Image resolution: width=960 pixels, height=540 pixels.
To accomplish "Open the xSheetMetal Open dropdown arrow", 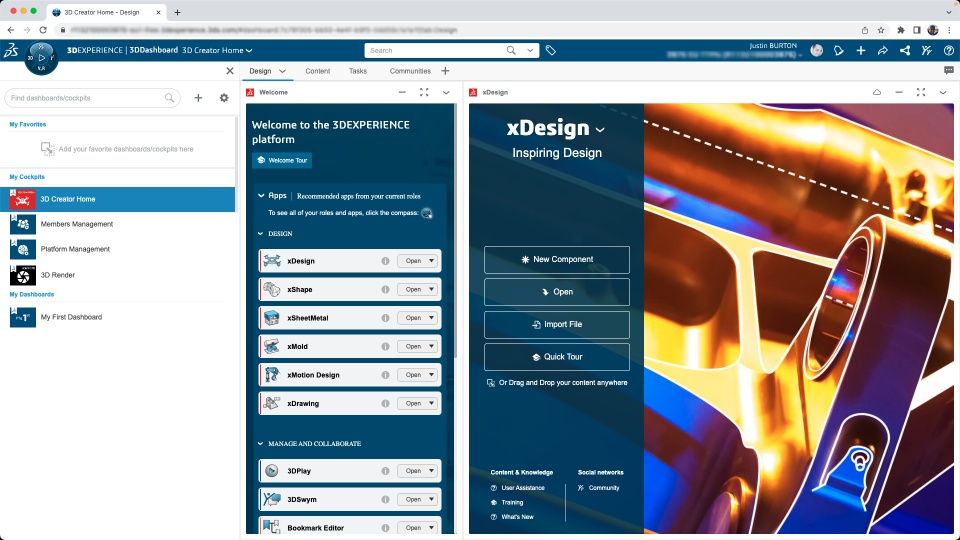I will [432, 318].
